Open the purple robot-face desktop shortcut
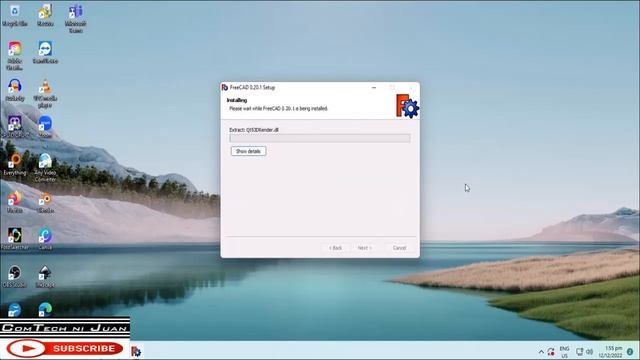Screen dimensions: 640x360 (x=15, y=127)
